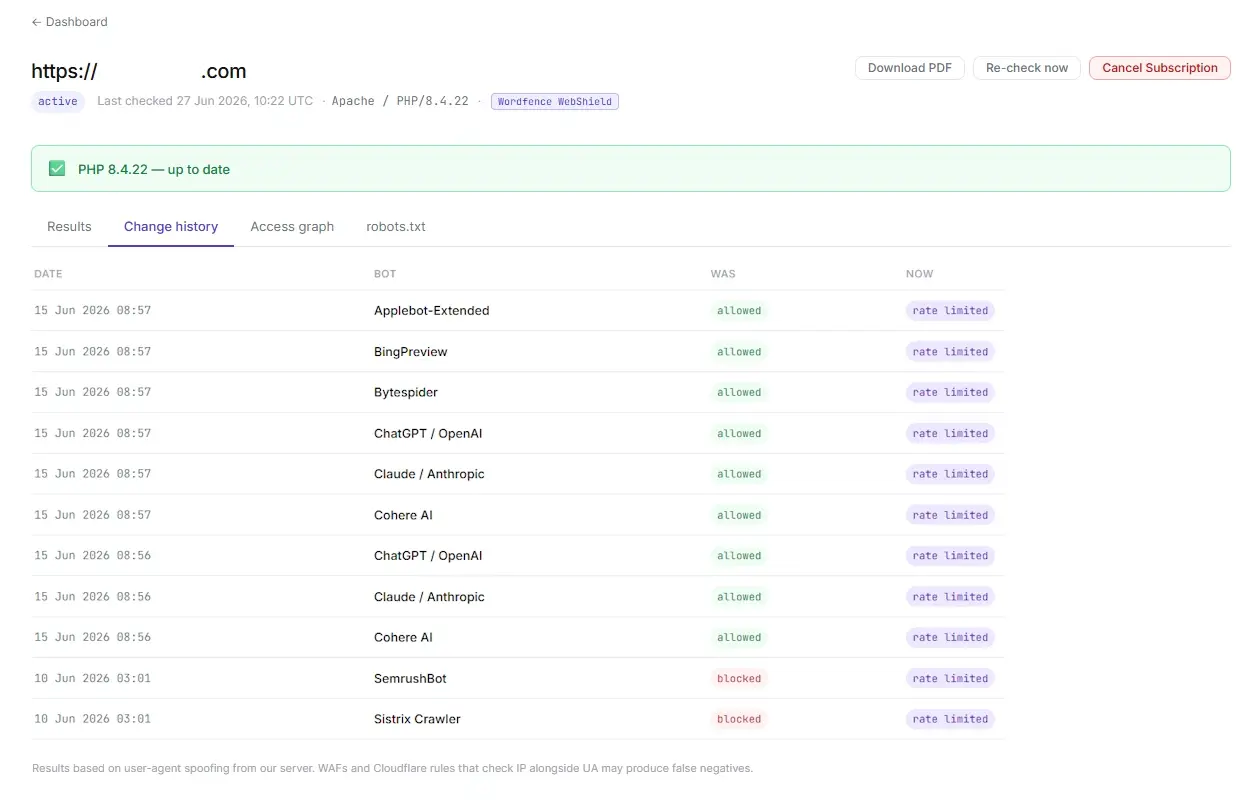Screen dimensions: 1241x800
Task: Select the Bytespider bot name
Action: click(x=406, y=393)
